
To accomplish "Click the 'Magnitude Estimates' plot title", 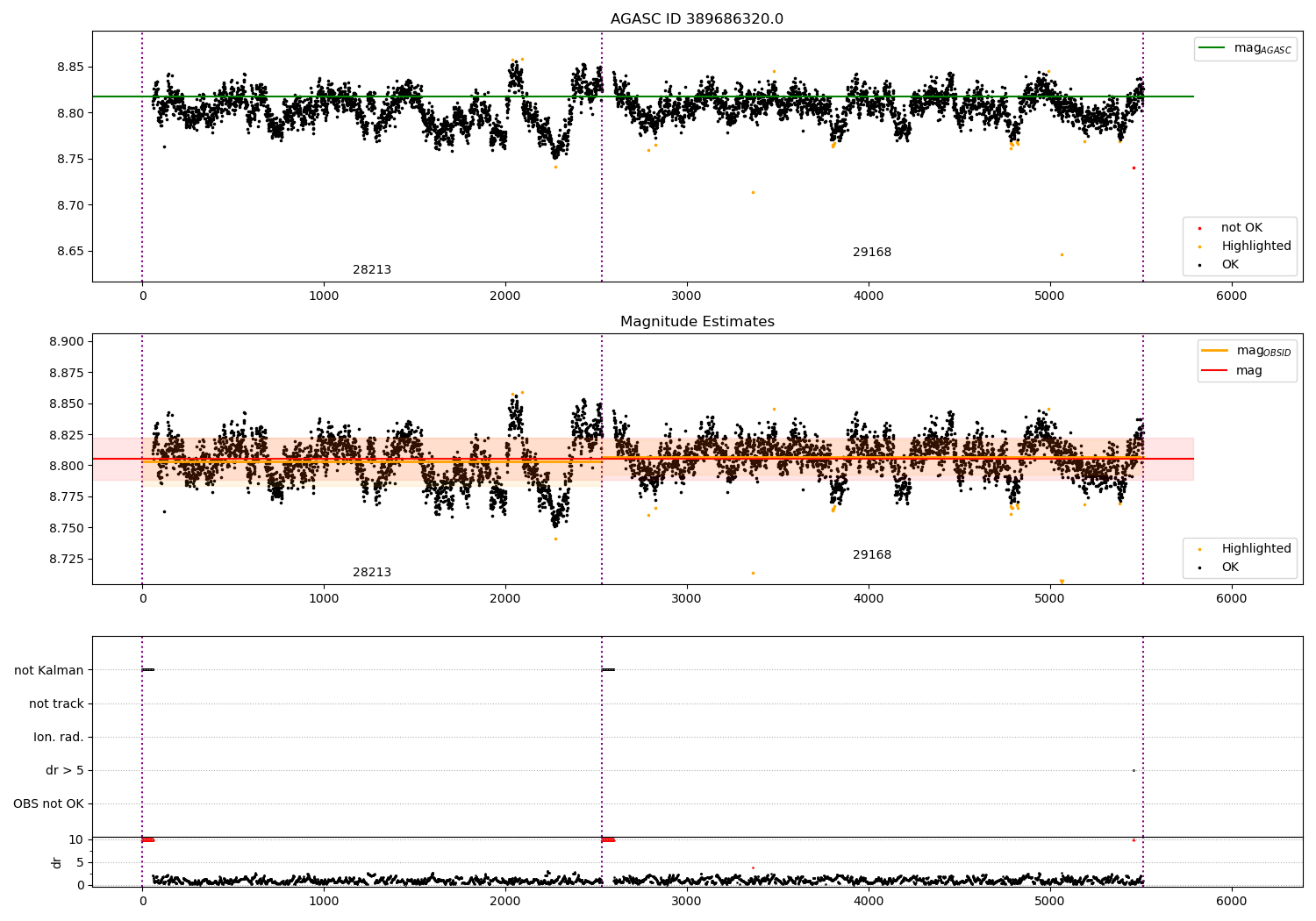I will (x=697, y=322).
